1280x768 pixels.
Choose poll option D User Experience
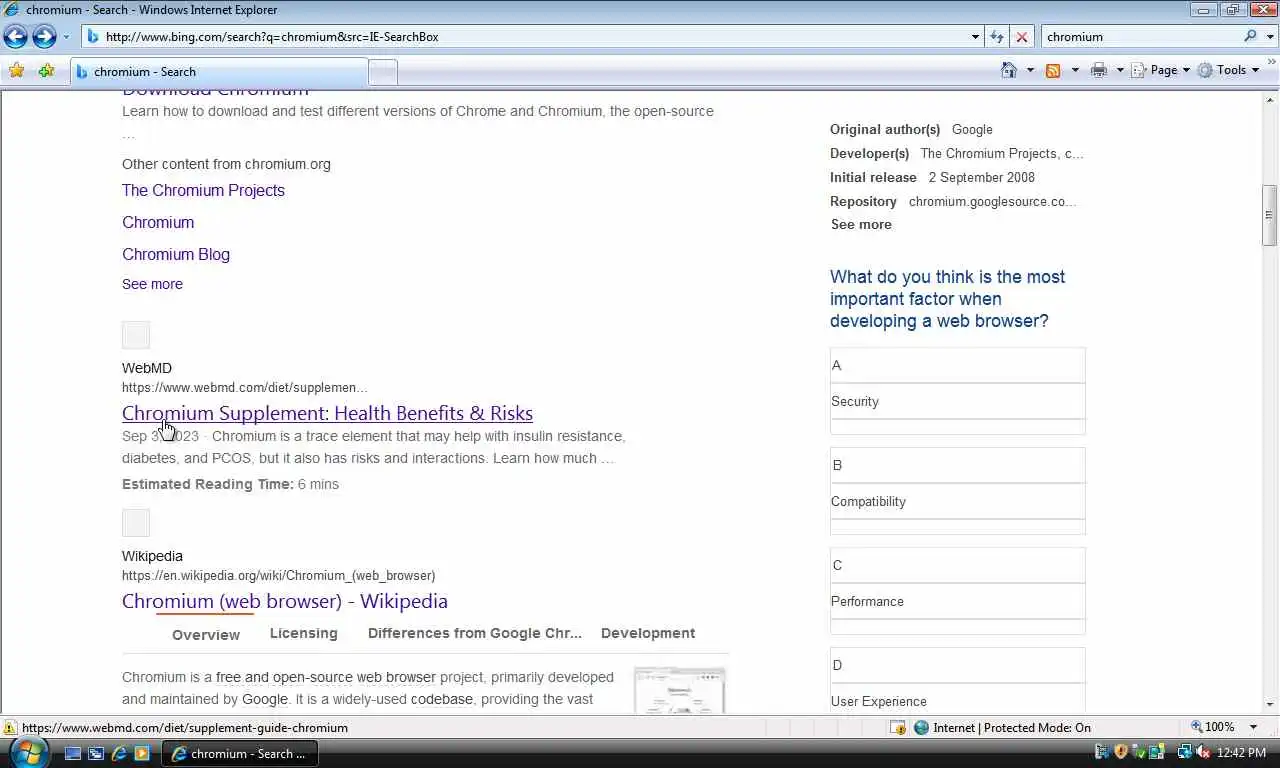(x=957, y=681)
